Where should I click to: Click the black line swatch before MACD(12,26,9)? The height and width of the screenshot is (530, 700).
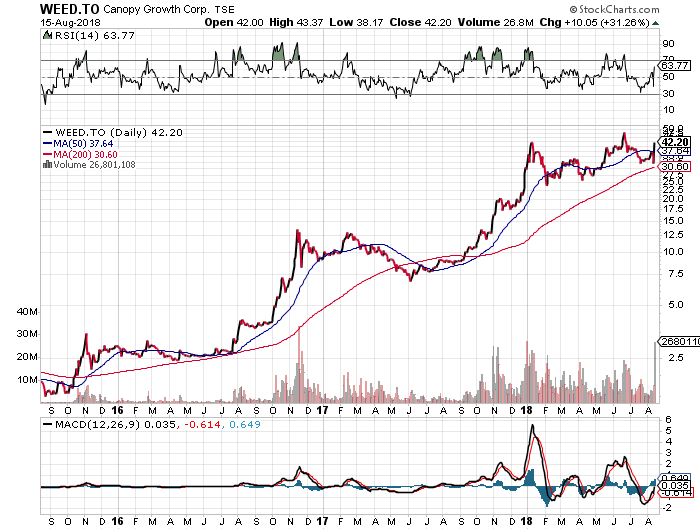[47, 424]
